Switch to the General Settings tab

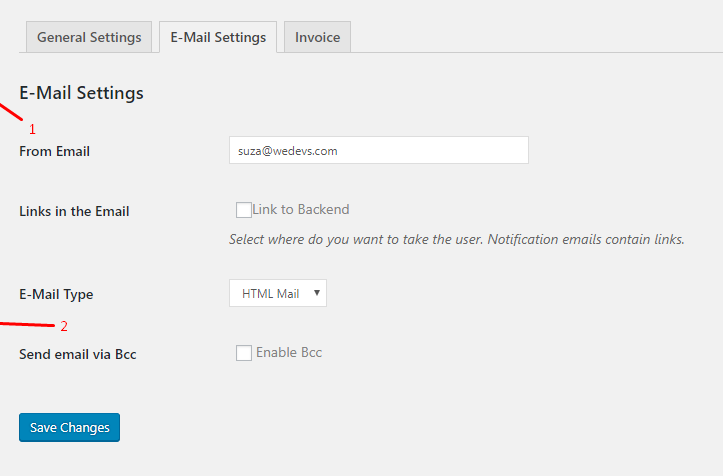pos(89,37)
